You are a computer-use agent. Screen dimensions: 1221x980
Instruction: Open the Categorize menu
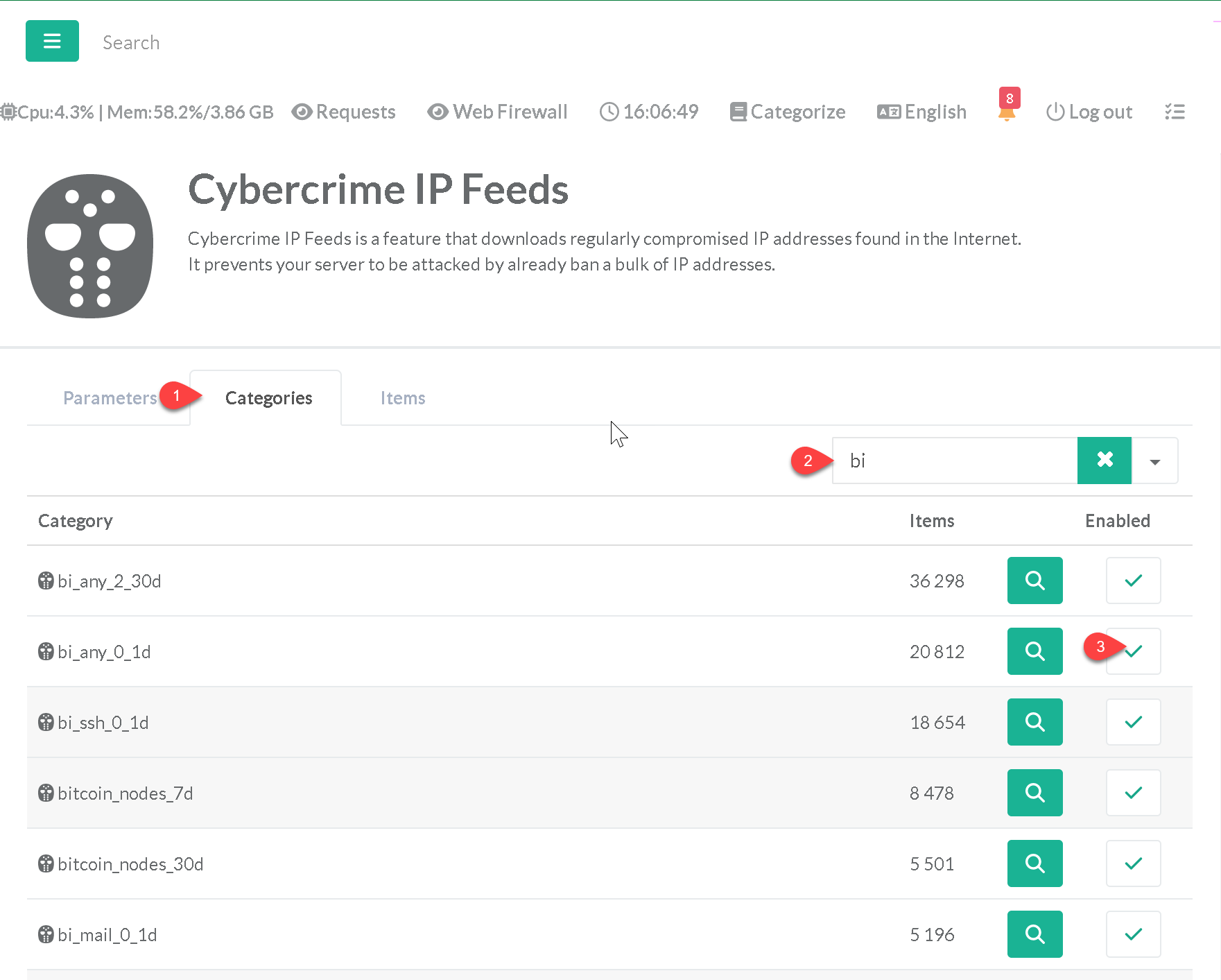[x=788, y=112]
